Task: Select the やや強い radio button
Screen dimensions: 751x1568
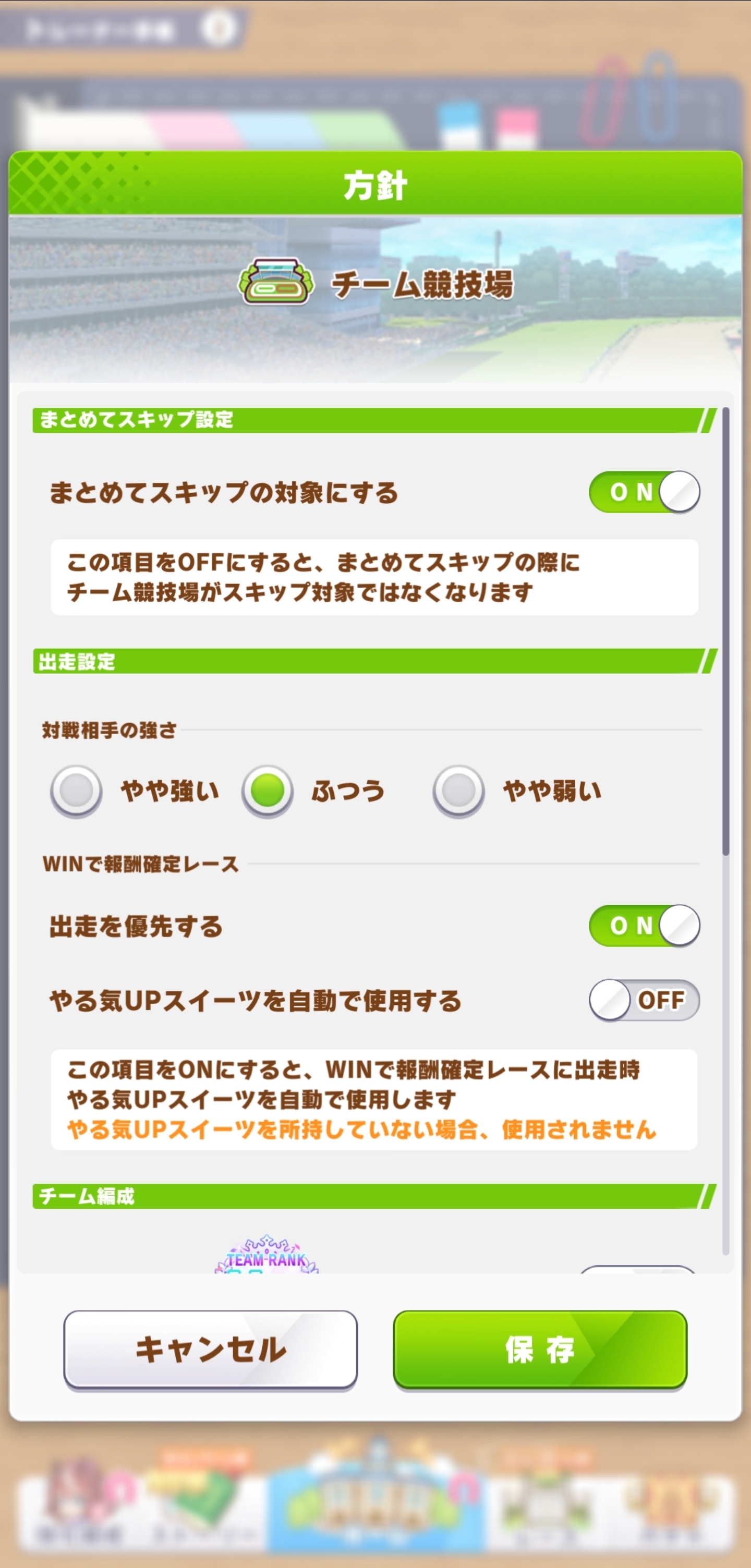Action: (x=76, y=791)
